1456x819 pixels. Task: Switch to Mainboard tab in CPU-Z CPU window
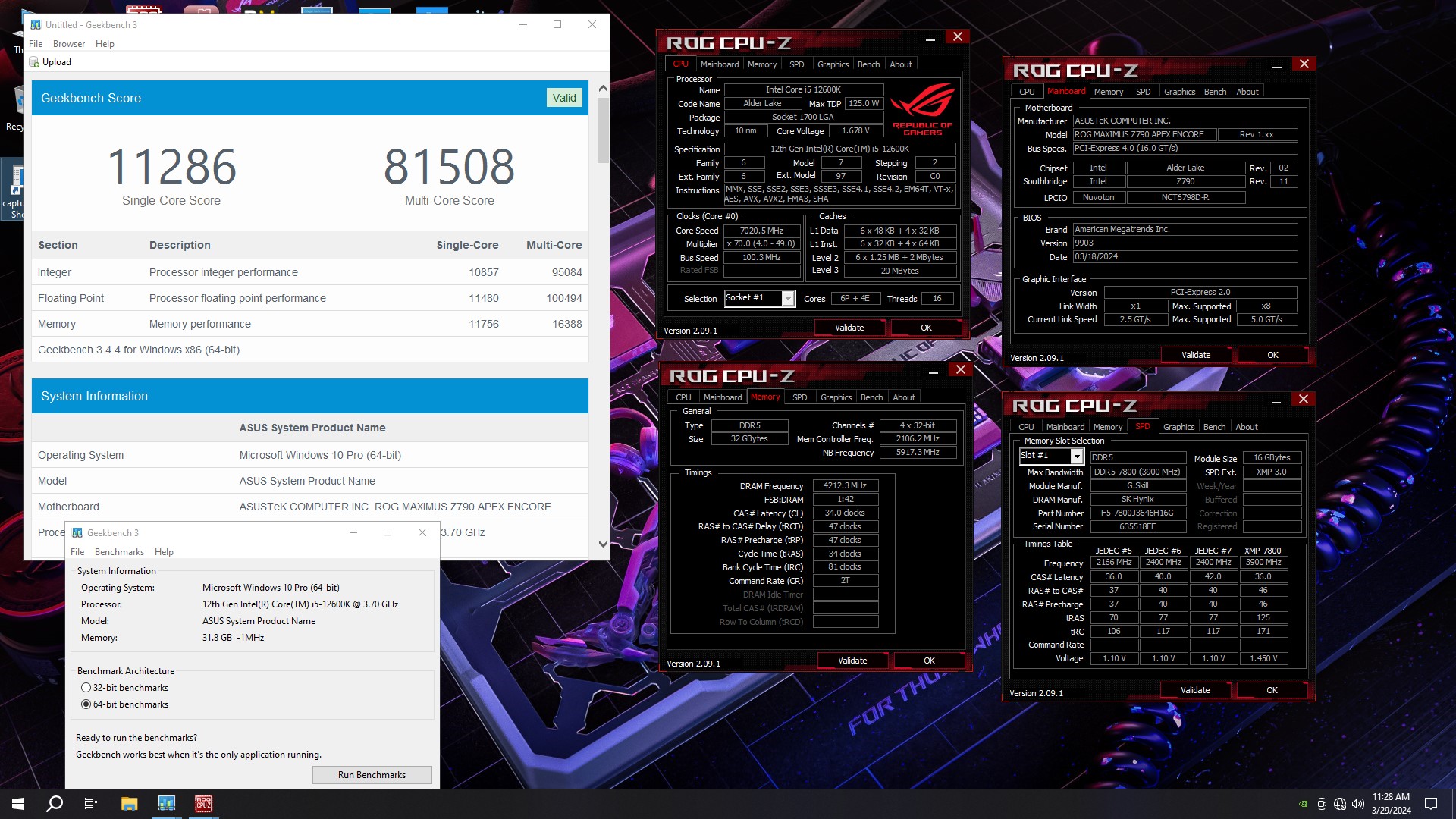[x=719, y=64]
